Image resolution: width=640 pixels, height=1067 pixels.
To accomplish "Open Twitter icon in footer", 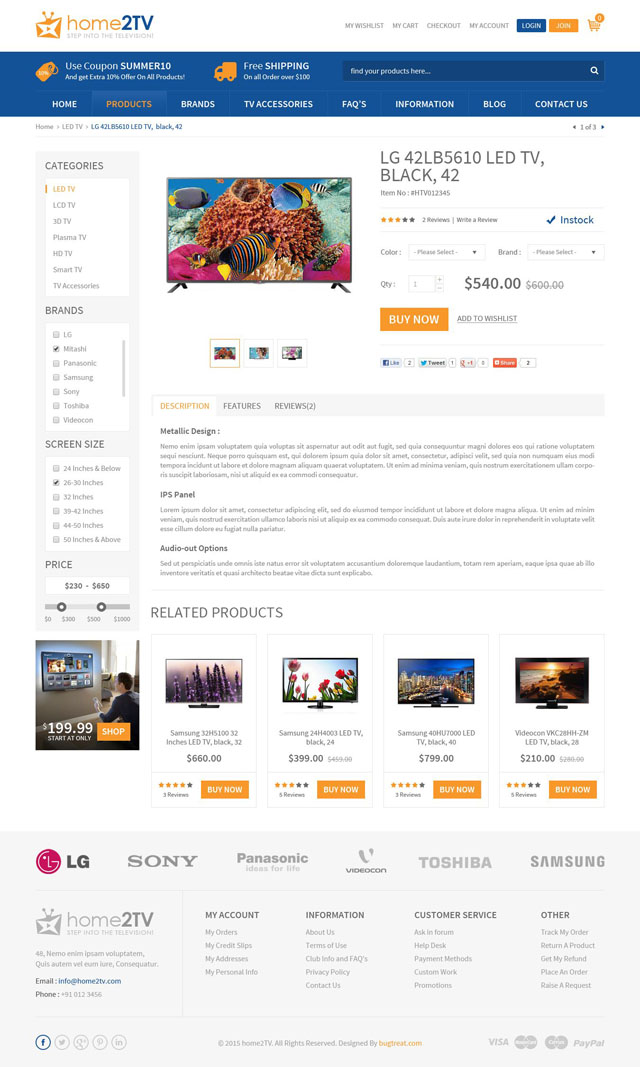I will tap(62, 1042).
